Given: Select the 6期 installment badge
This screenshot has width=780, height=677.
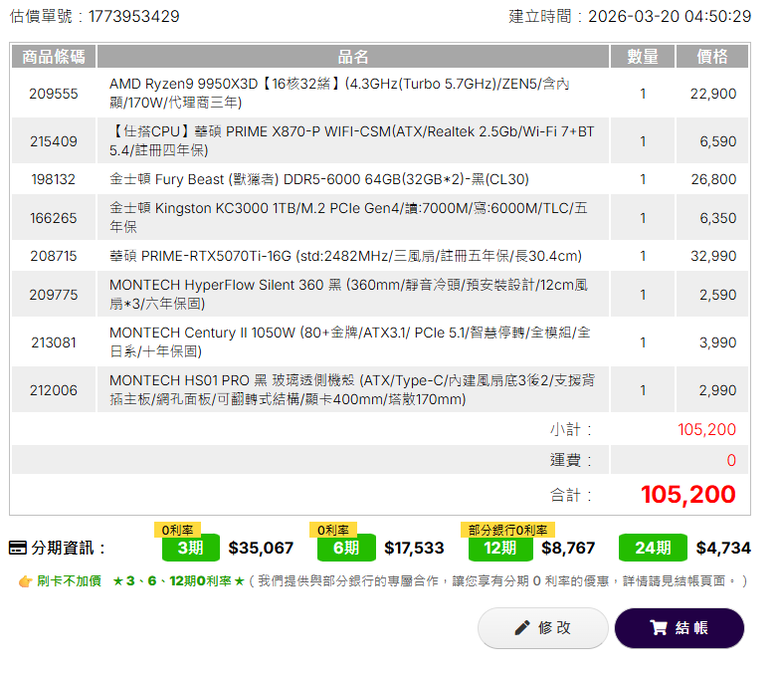Looking at the screenshot, I should point(346,548).
